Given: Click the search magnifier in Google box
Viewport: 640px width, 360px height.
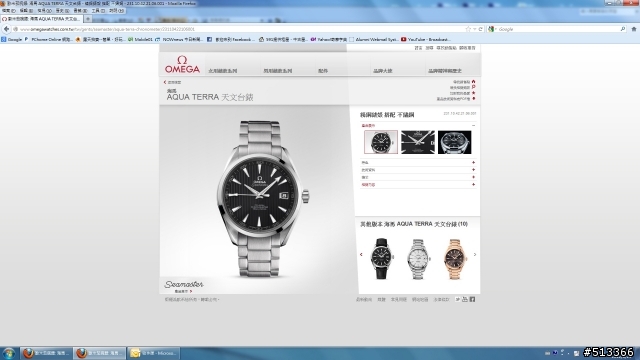Looking at the screenshot, I should click(x=623, y=29).
